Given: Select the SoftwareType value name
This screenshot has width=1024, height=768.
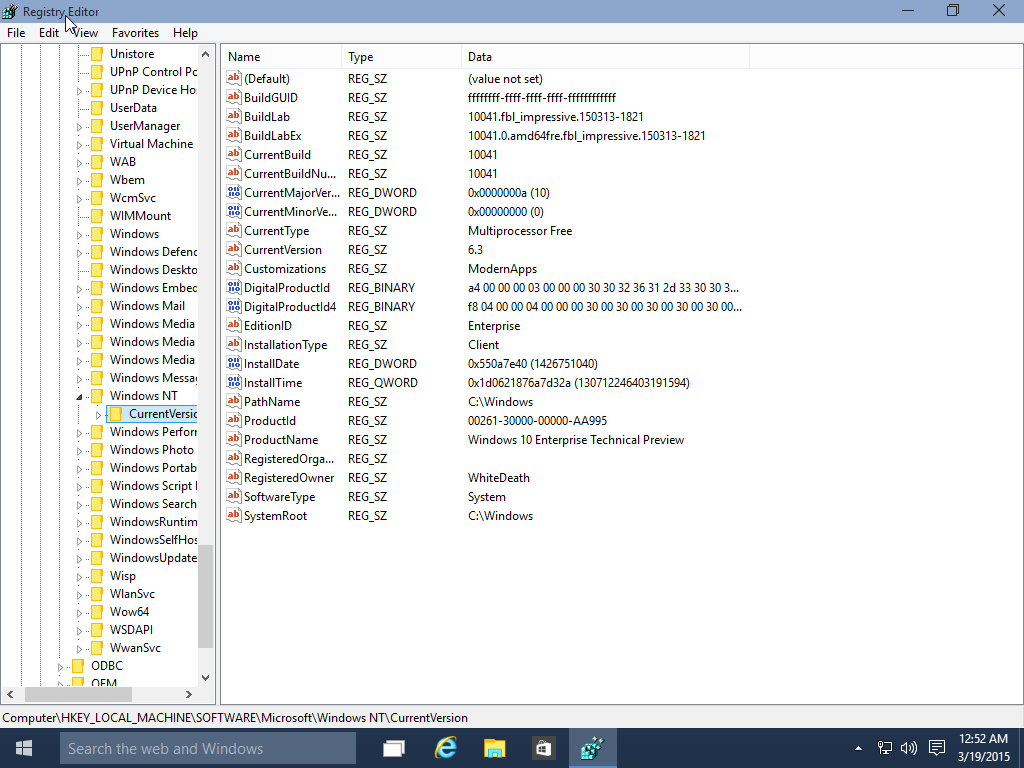Looking at the screenshot, I should [280, 497].
